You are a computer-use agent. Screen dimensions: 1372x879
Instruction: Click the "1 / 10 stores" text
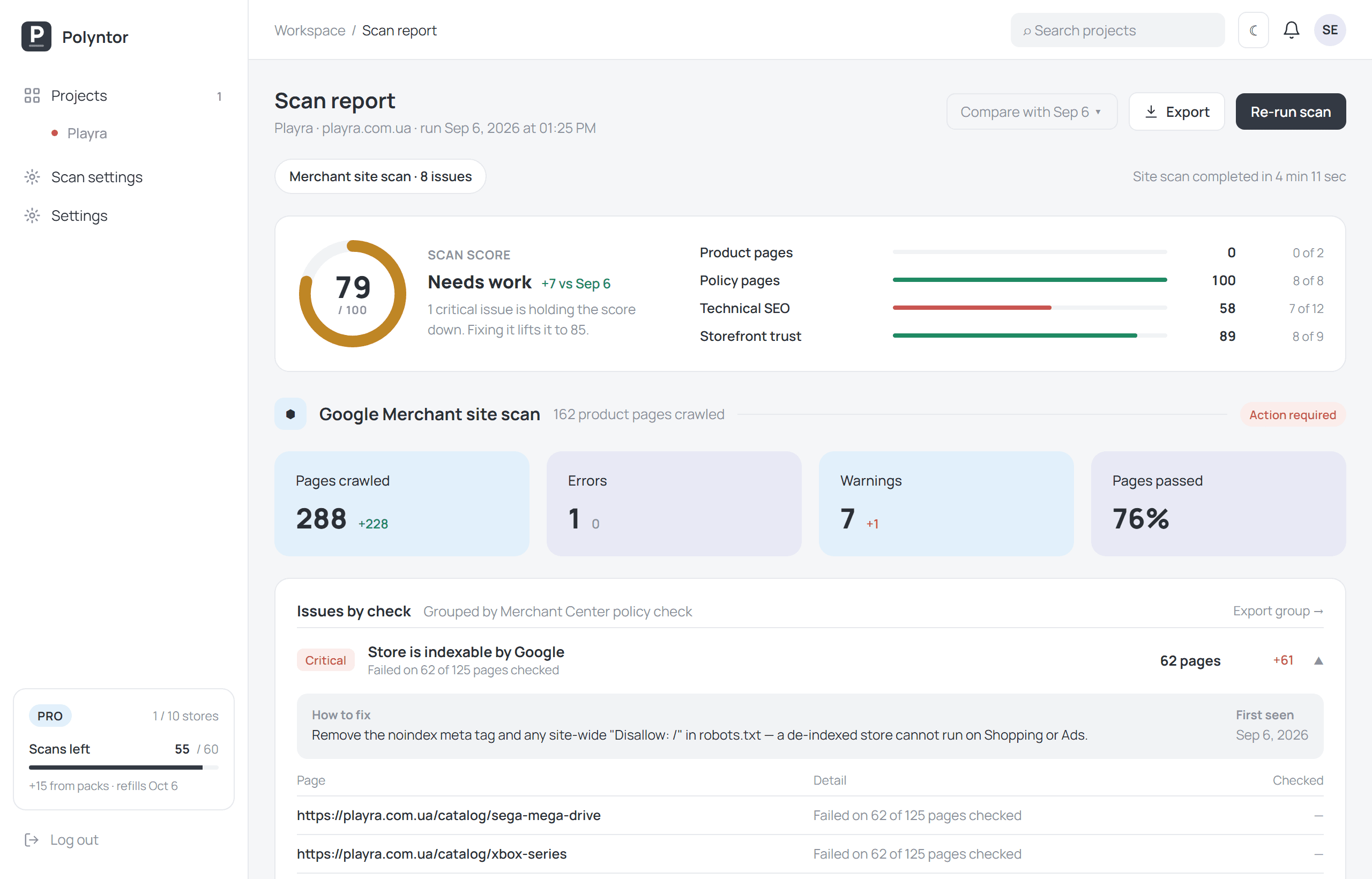[x=185, y=716]
